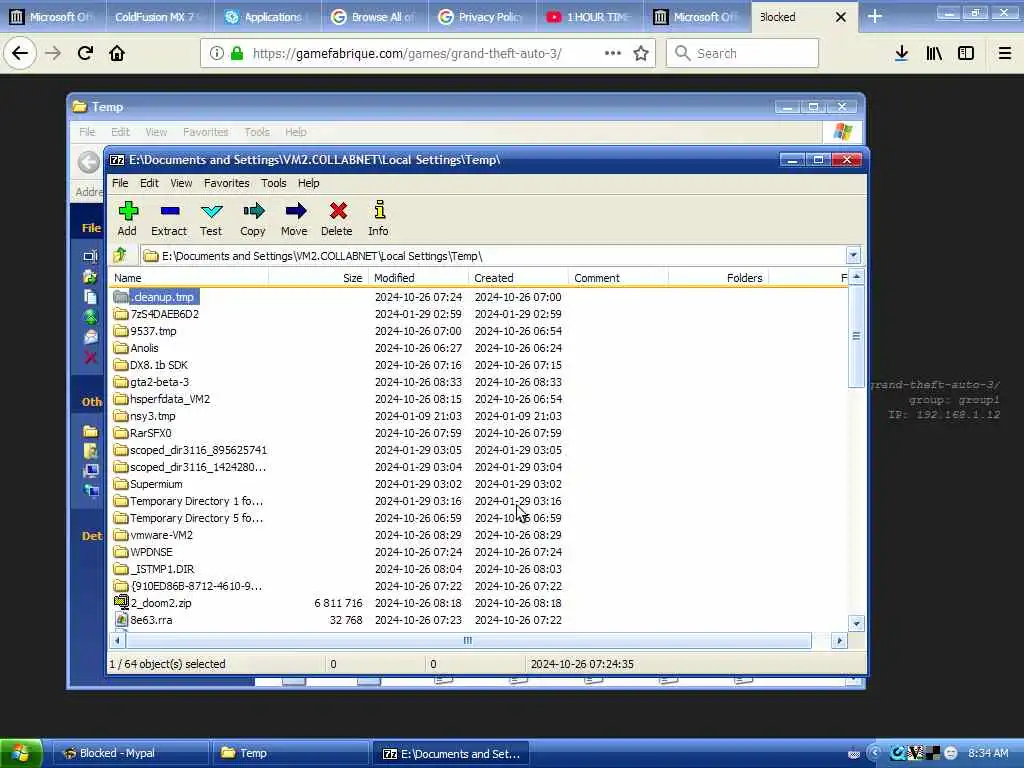The image size is (1024, 768).
Task: Open the Tools menu in 7-Zip
Action: click(274, 183)
